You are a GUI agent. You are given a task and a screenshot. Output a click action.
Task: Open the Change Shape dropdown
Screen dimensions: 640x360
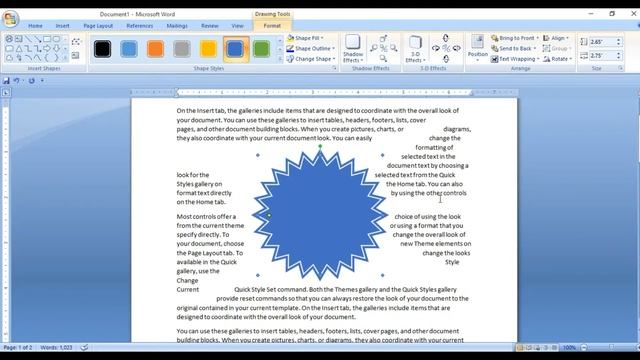311,59
